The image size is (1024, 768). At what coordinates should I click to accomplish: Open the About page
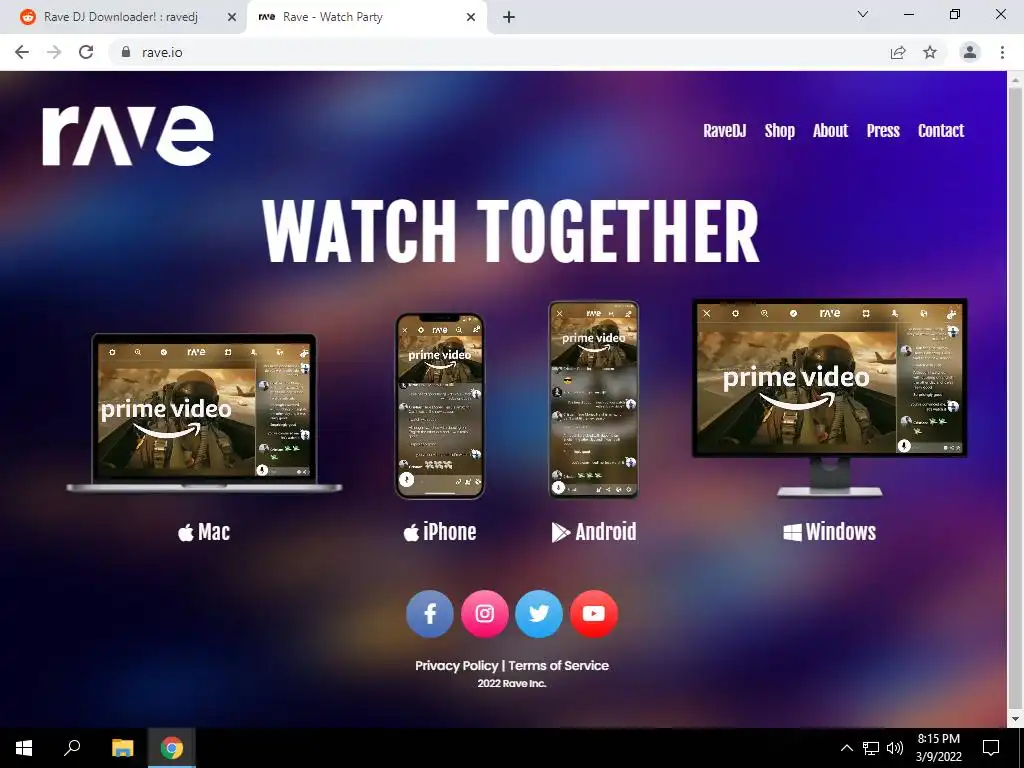click(830, 131)
